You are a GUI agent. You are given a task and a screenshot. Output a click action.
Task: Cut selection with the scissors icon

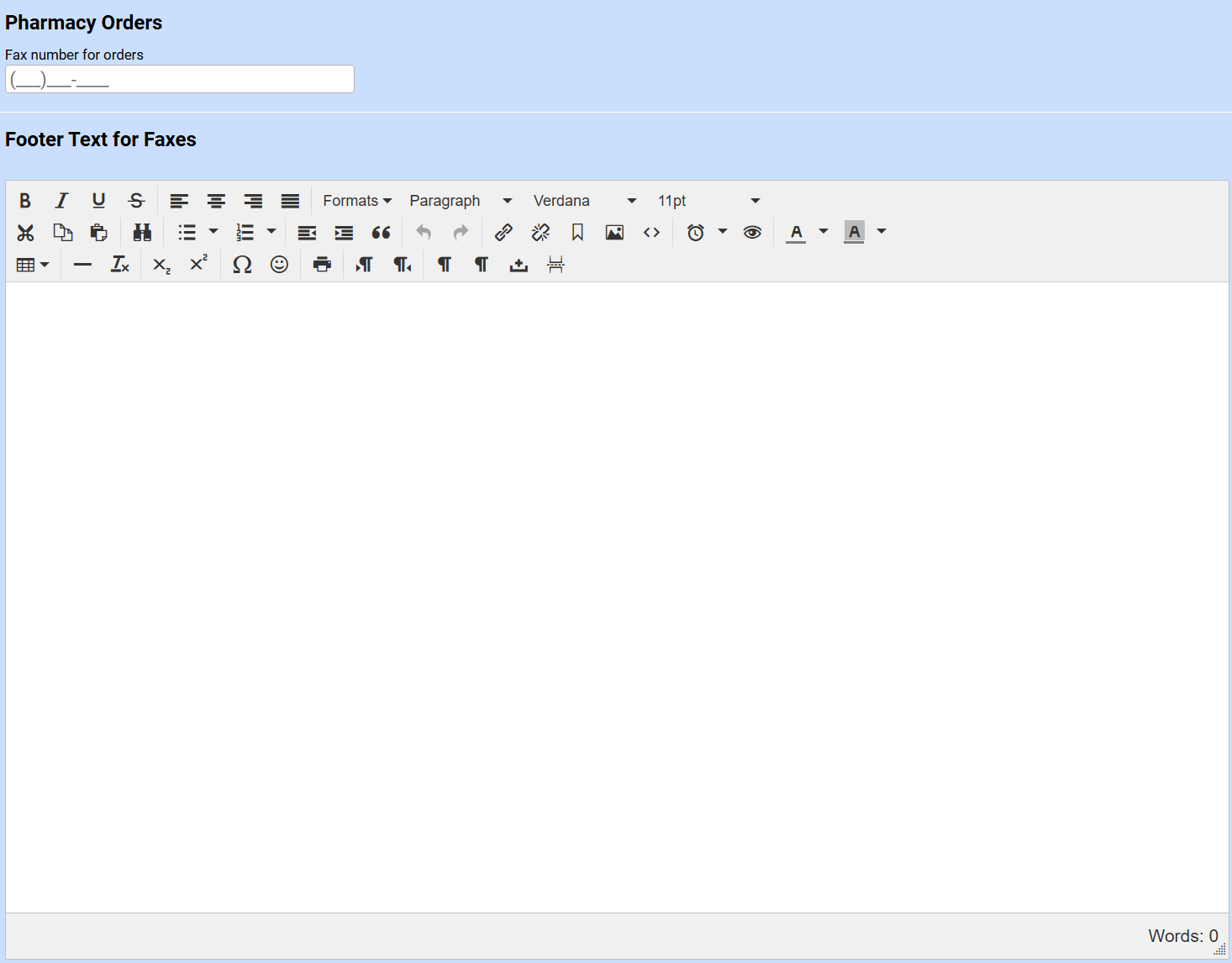[25, 233]
